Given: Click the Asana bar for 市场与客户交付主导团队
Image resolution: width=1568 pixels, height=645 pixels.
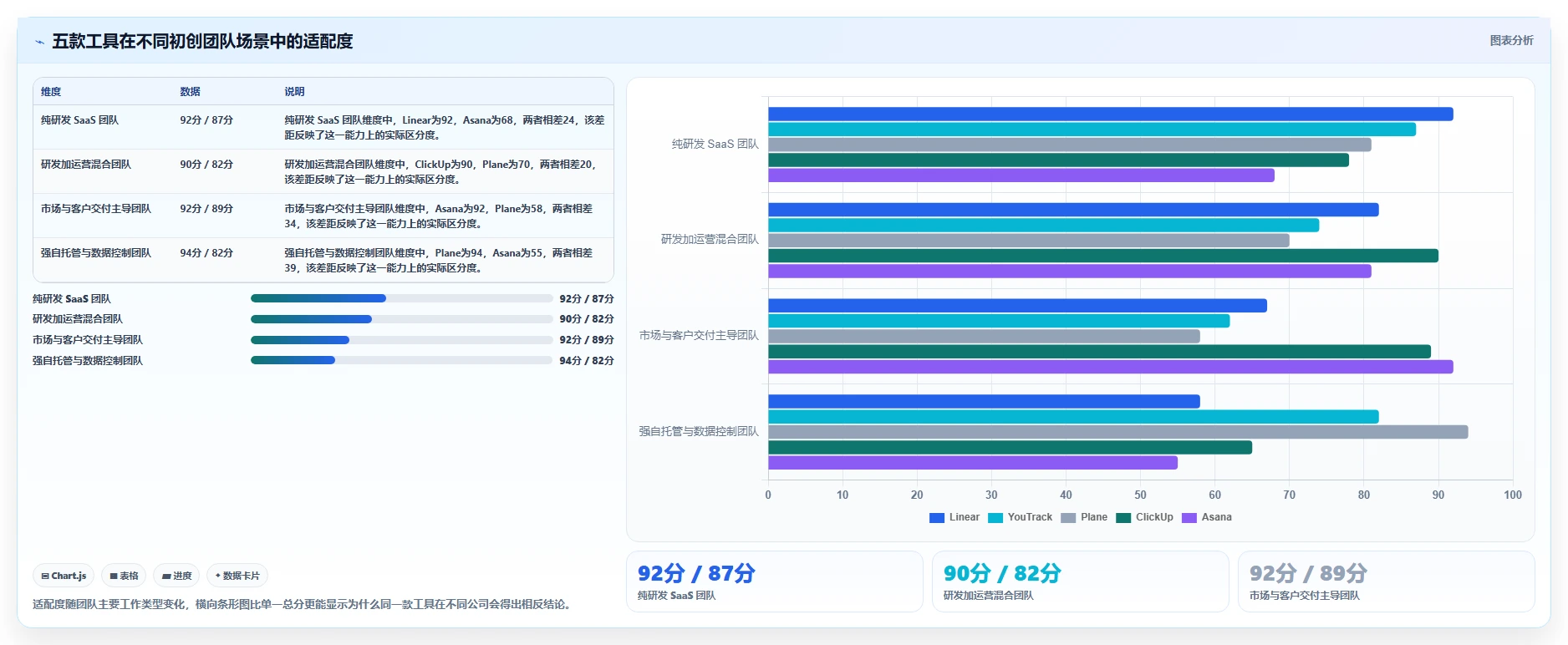Looking at the screenshot, I should (1110, 367).
